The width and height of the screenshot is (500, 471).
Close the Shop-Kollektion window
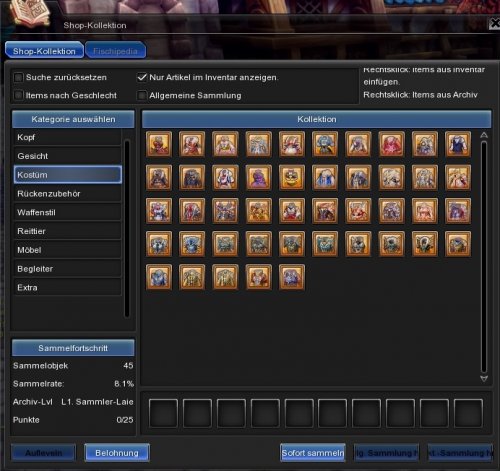(x=495, y=24)
